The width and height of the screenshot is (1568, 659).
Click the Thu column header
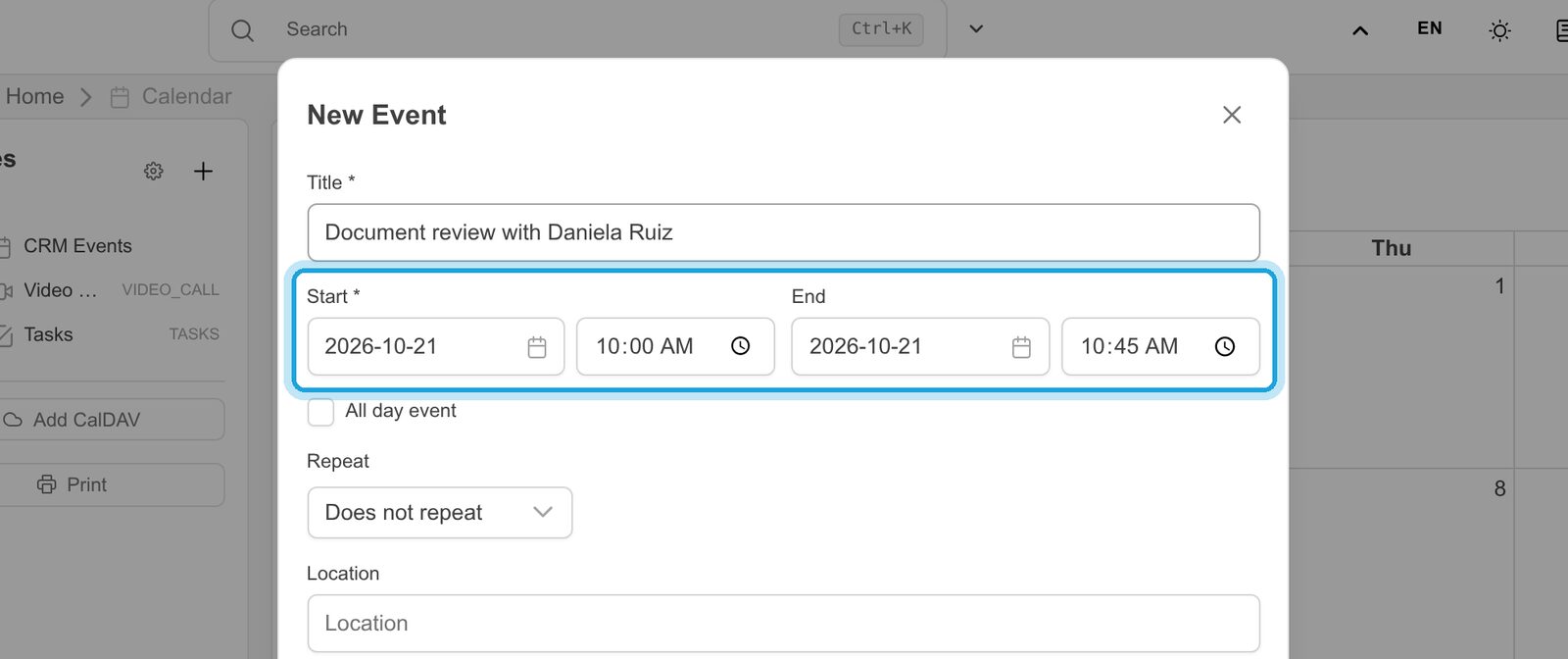(1392, 248)
